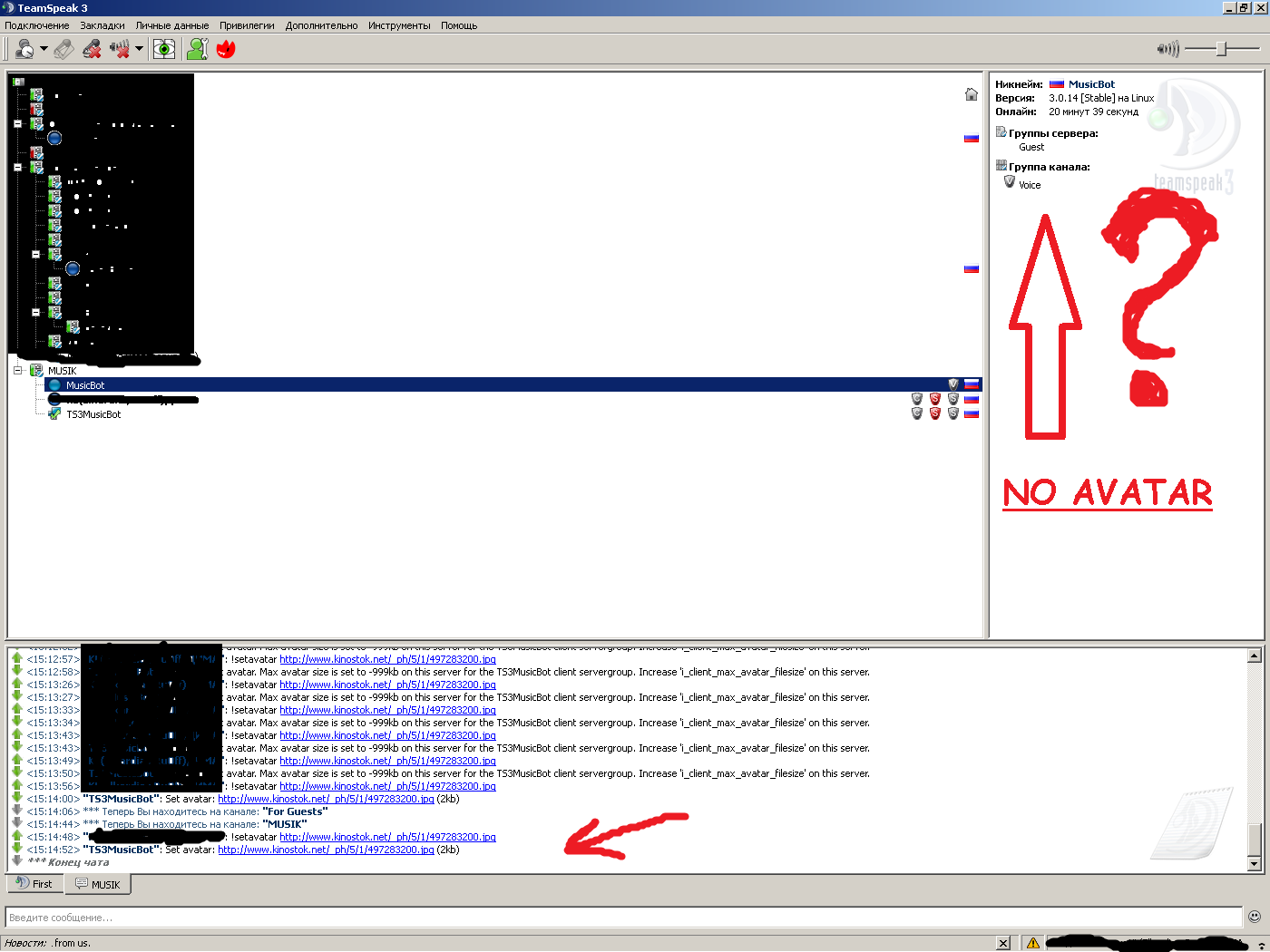
Task: Click the channel group icon in info panel
Action: [x=1001, y=166]
